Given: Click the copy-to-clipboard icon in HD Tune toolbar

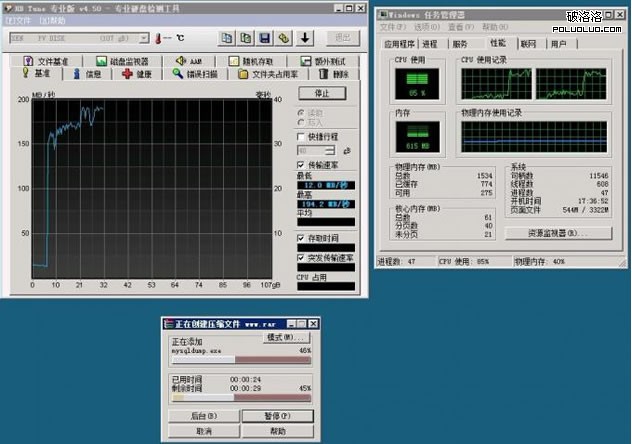Looking at the screenshot, I should (226, 37).
